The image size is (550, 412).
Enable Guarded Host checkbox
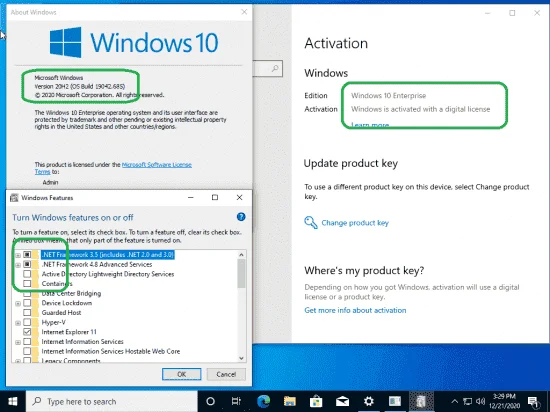27,312
